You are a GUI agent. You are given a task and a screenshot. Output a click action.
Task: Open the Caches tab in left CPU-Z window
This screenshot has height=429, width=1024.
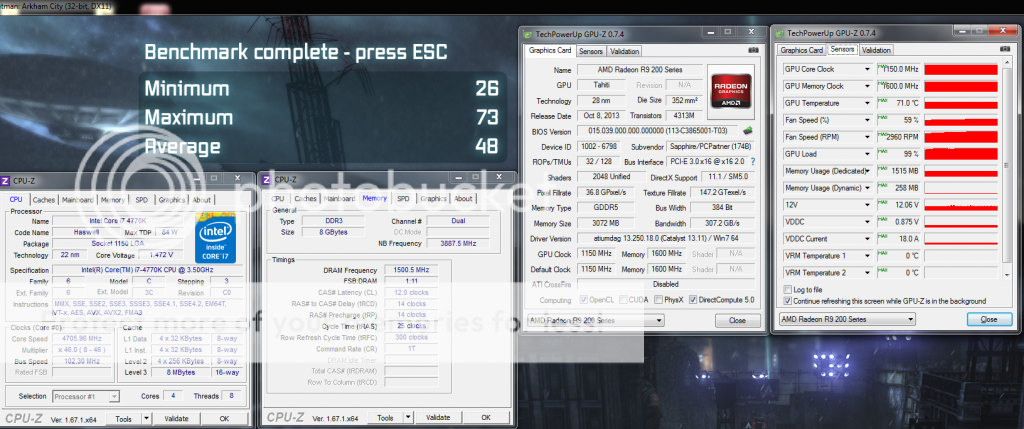click(46, 199)
